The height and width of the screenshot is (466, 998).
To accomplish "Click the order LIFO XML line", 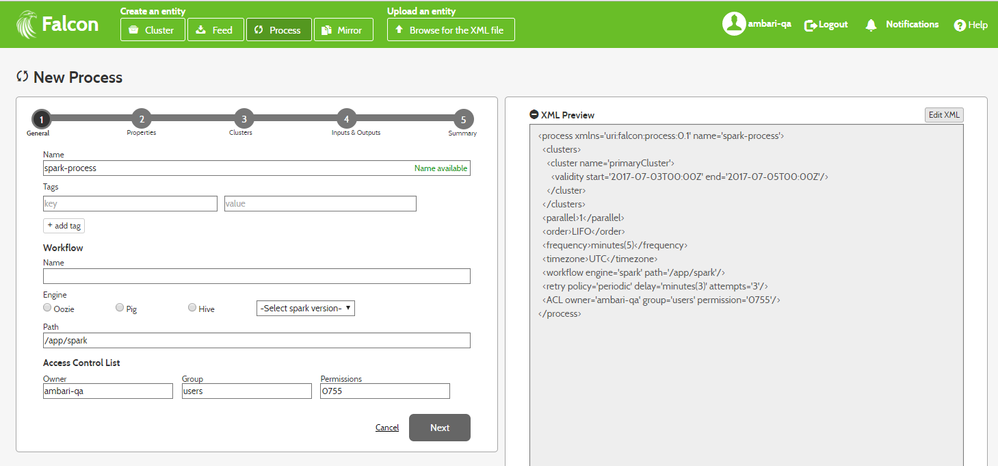I will (584, 231).
